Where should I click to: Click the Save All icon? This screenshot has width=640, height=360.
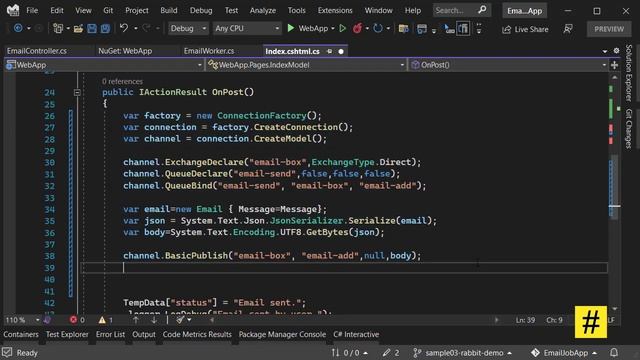coord(105,29)
